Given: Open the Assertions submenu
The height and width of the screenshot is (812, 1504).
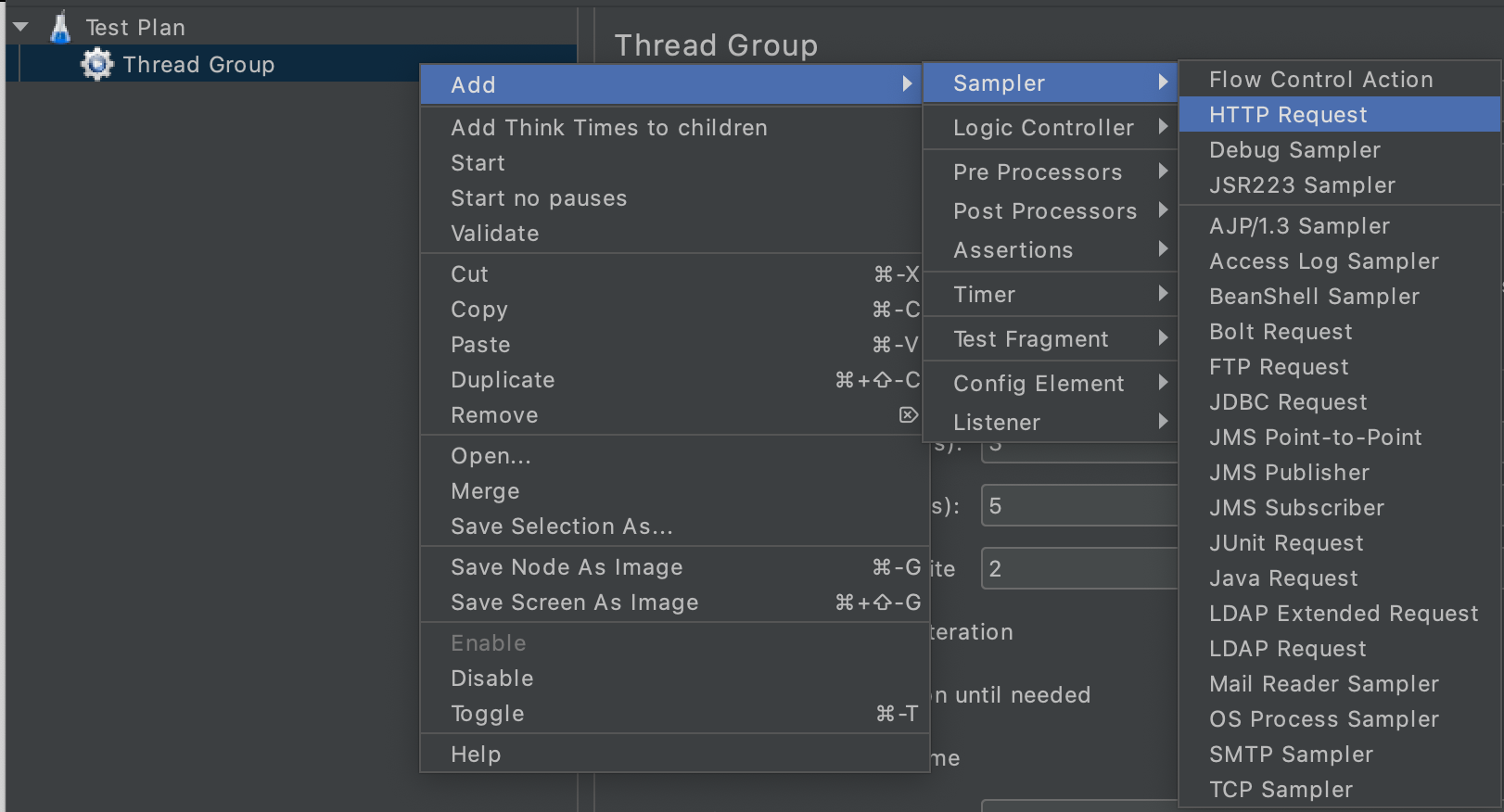Looking at the screenshot, I should click(x=1051, y=249).
